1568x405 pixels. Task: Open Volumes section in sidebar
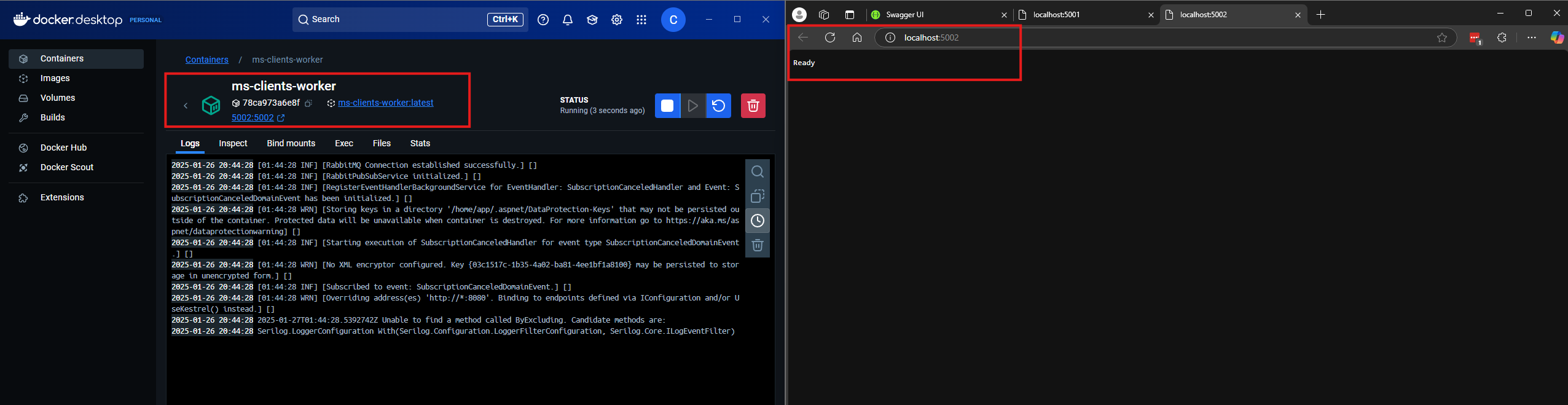pos(76,98)
